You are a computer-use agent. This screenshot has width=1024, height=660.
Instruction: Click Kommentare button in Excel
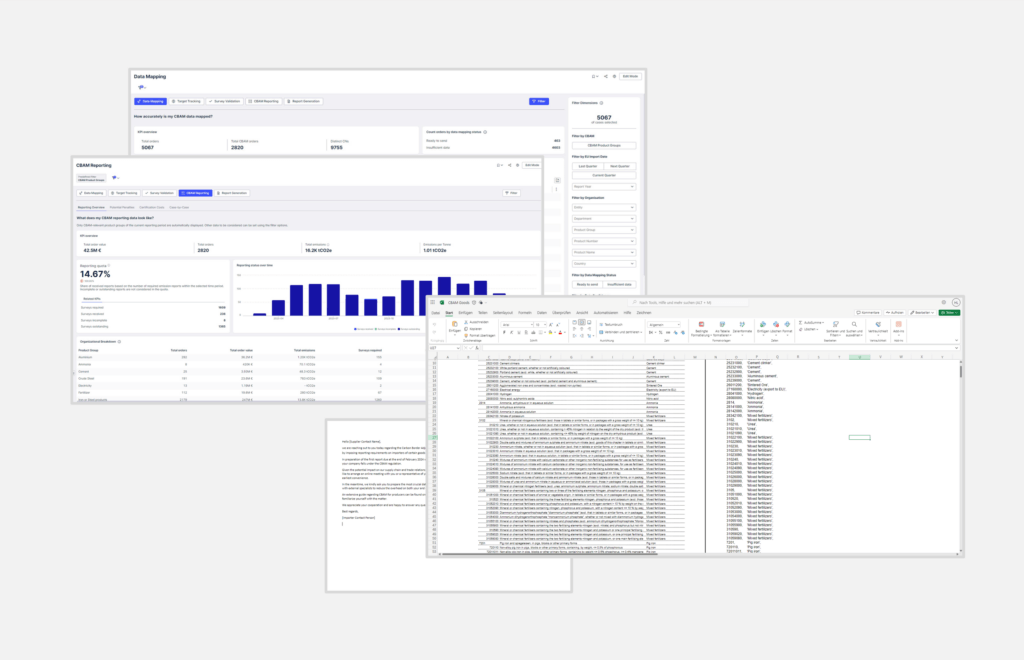point(868,313)
